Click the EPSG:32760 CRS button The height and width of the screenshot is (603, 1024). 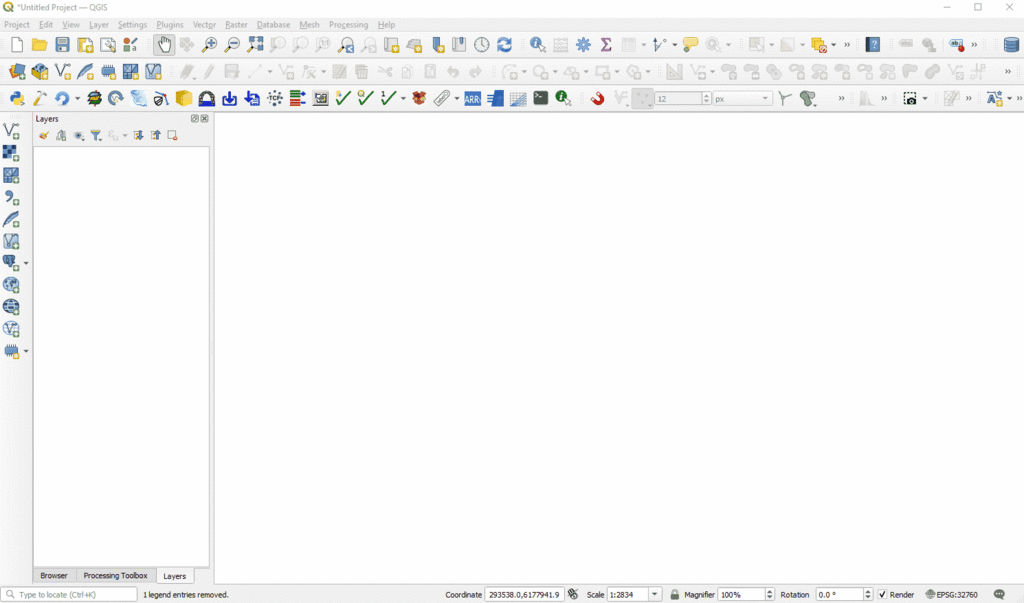pos(951,595)
